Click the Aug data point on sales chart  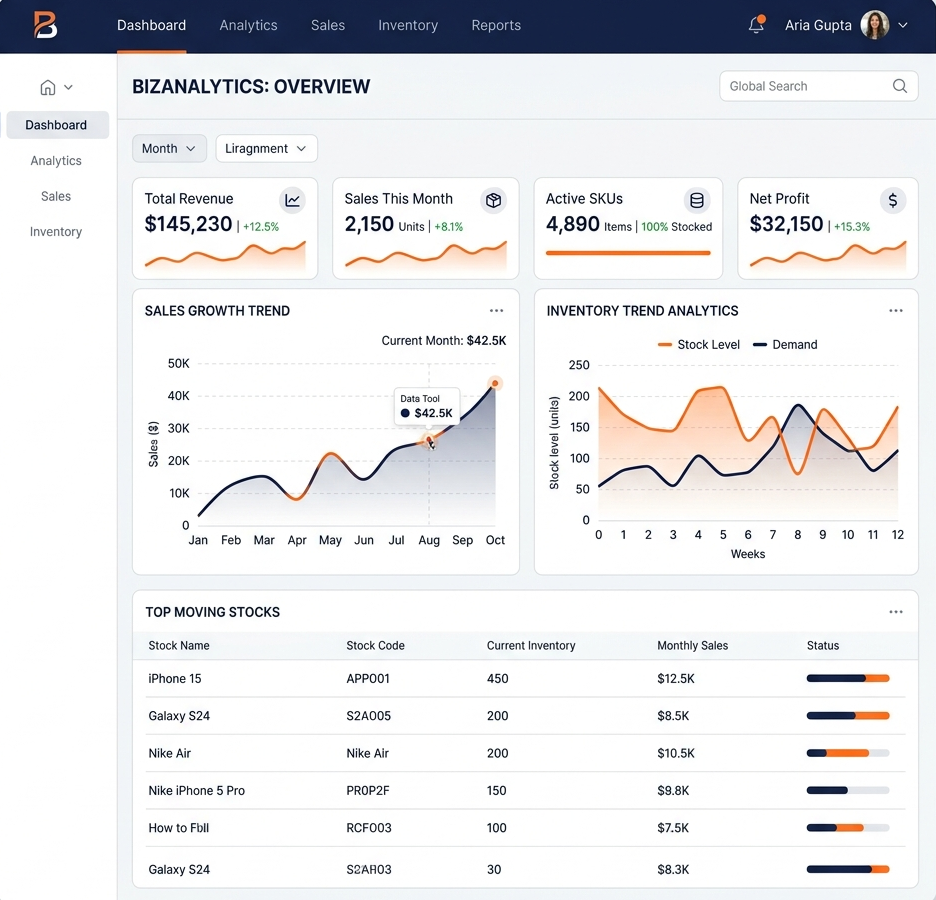(x=429, y=440)
